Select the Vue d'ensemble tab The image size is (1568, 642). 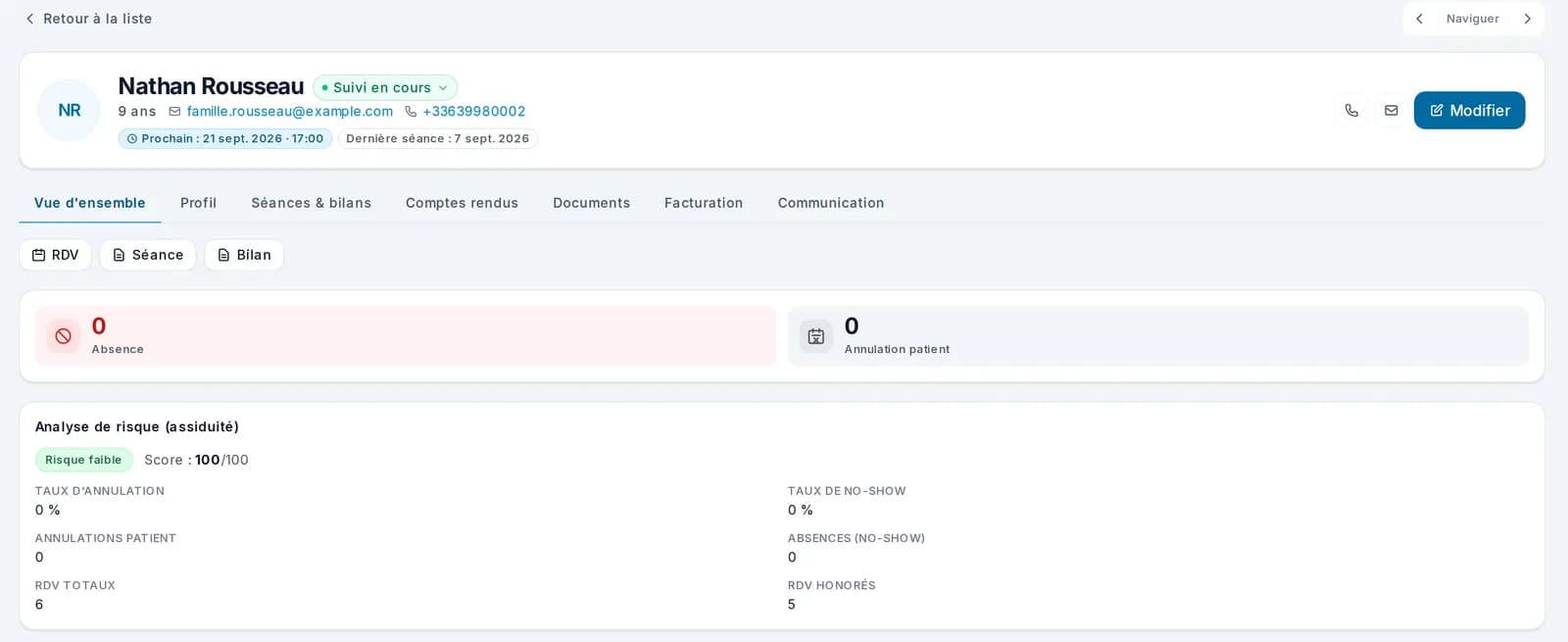coord(90,203)
